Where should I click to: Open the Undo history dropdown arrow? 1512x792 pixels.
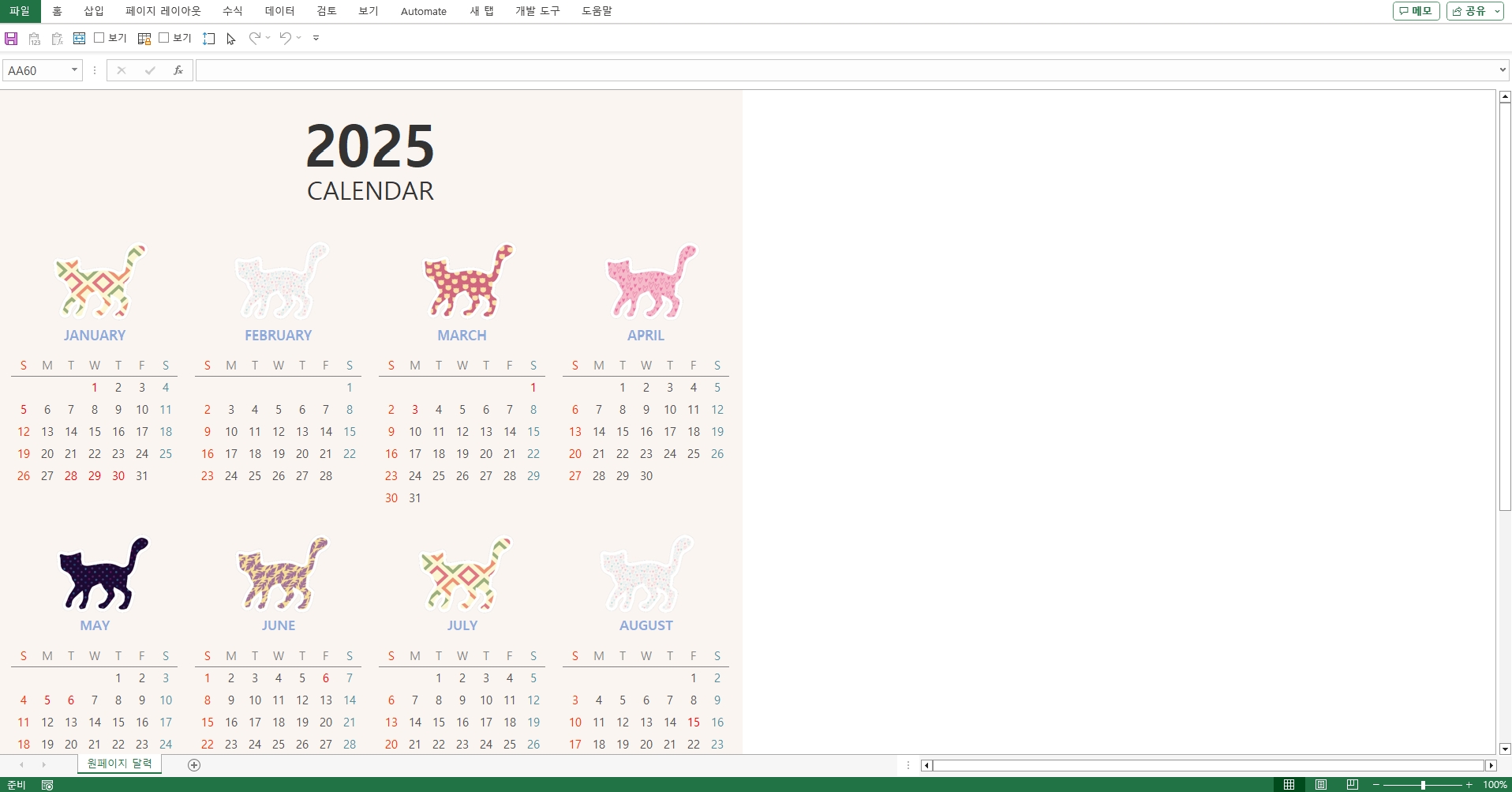[299, 38]
